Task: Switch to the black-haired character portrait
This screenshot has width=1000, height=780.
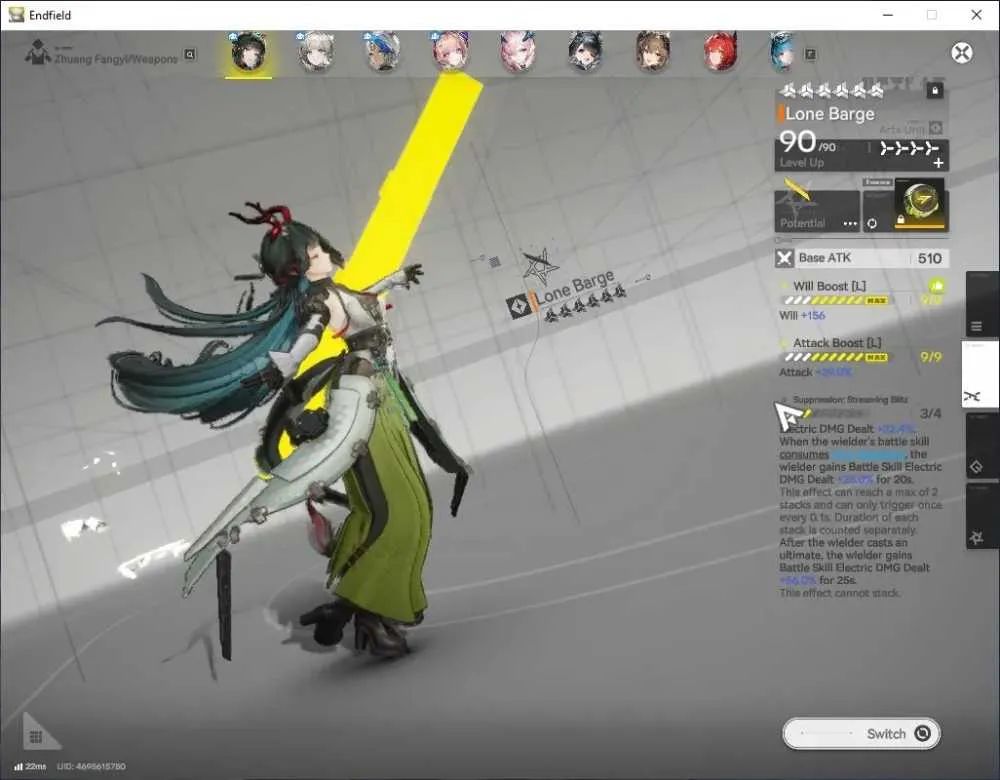Action: tap(585, 51)
